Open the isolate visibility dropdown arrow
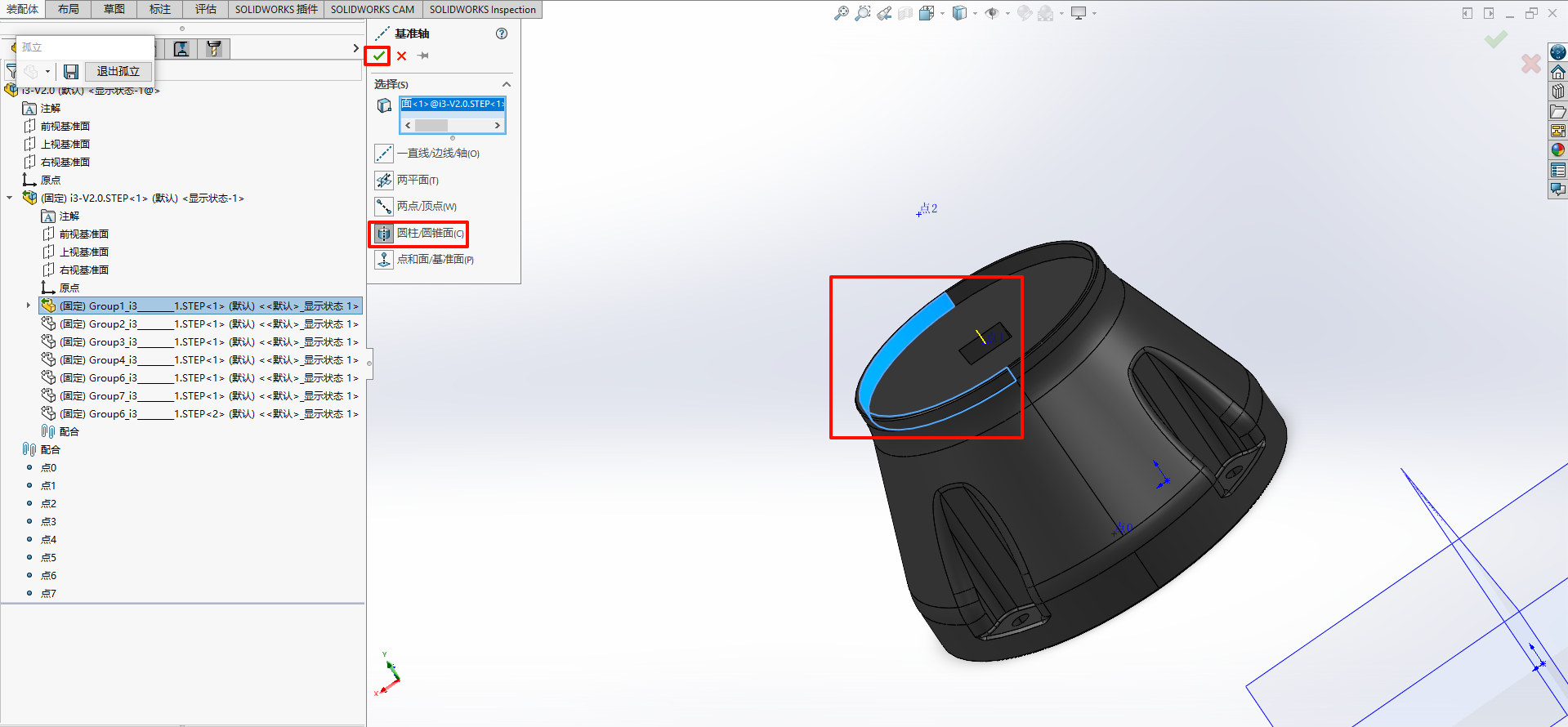1568x727 pixels. click(47, 72)
